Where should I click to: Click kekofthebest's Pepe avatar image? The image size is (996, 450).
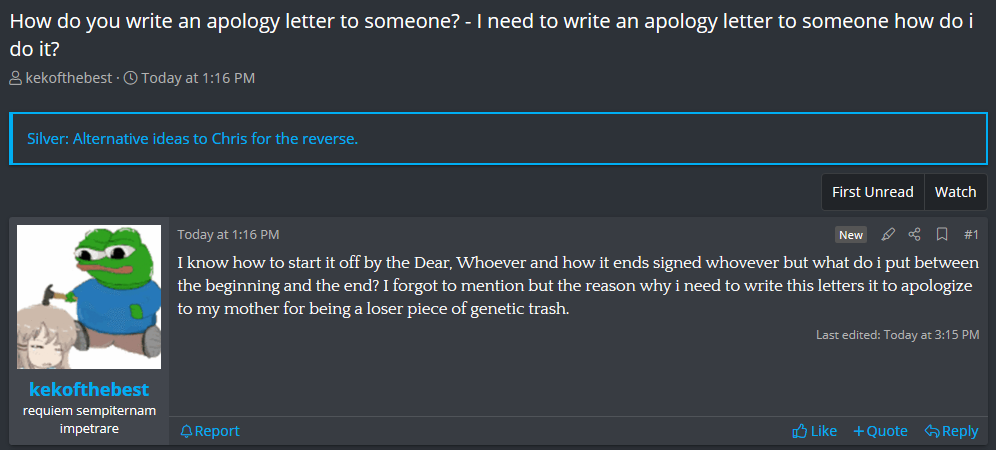[x=89, y=297]
